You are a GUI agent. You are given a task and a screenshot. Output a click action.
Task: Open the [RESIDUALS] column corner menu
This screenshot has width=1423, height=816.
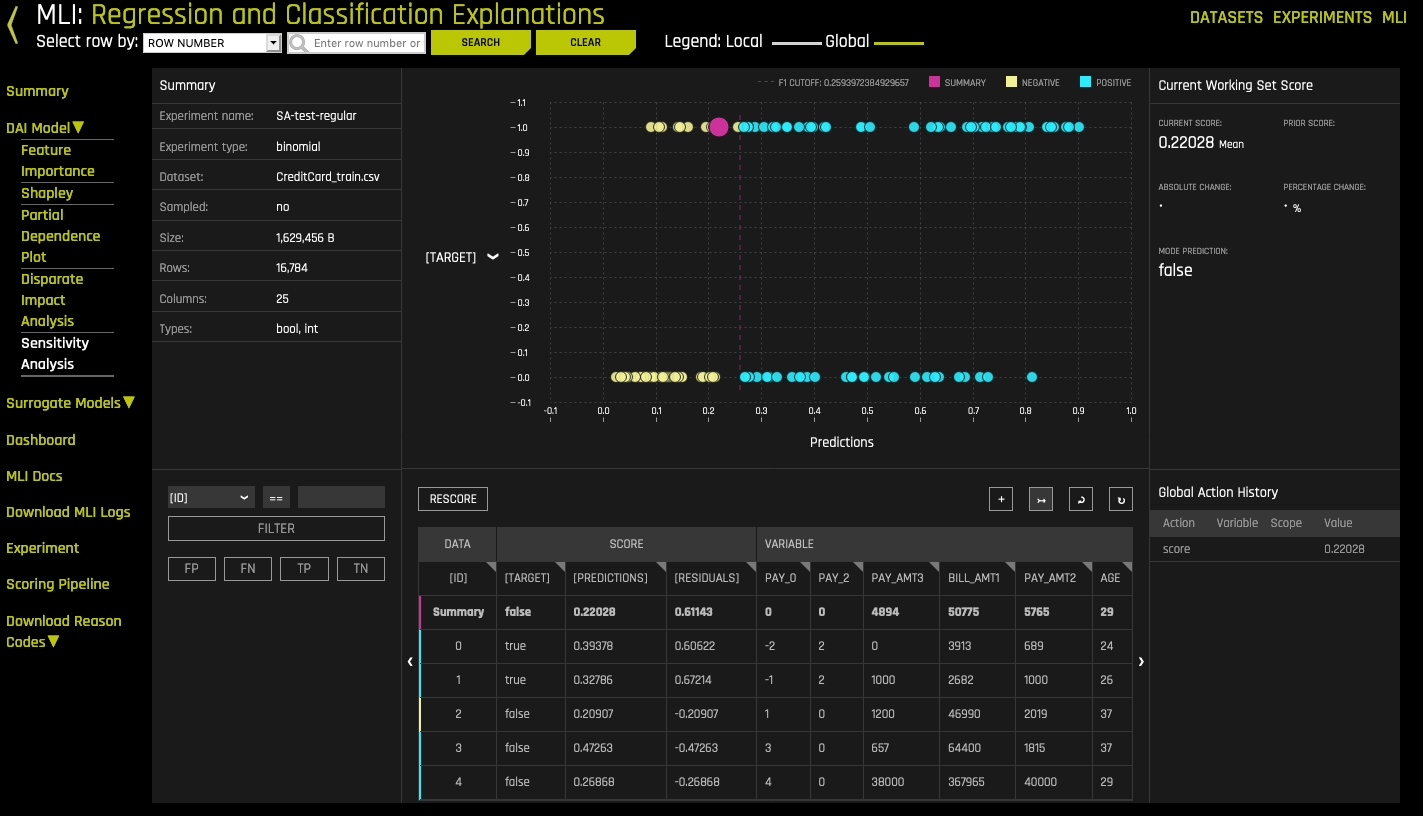[751, 567]
